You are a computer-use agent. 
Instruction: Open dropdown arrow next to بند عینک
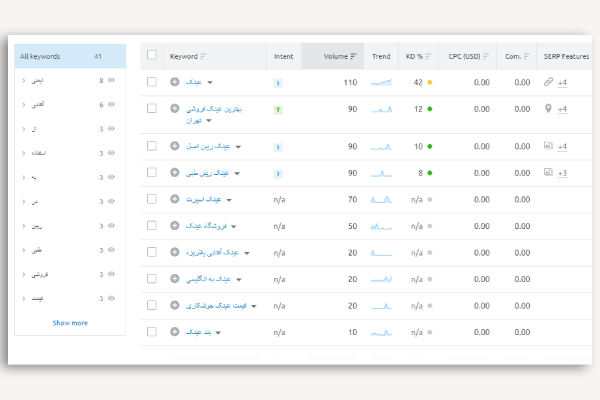pyautogui.click(x=218, y=333)
